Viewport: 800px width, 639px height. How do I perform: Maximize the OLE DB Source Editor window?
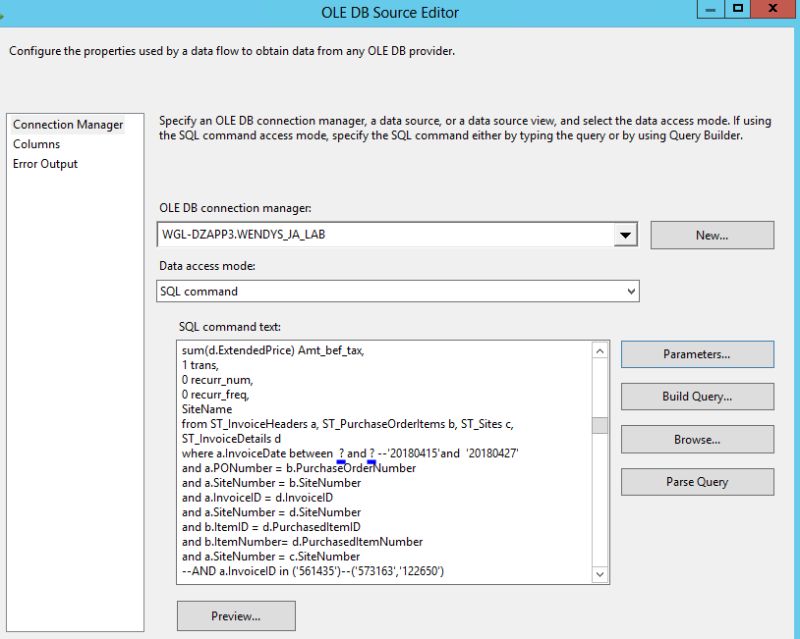coord(737,11)
